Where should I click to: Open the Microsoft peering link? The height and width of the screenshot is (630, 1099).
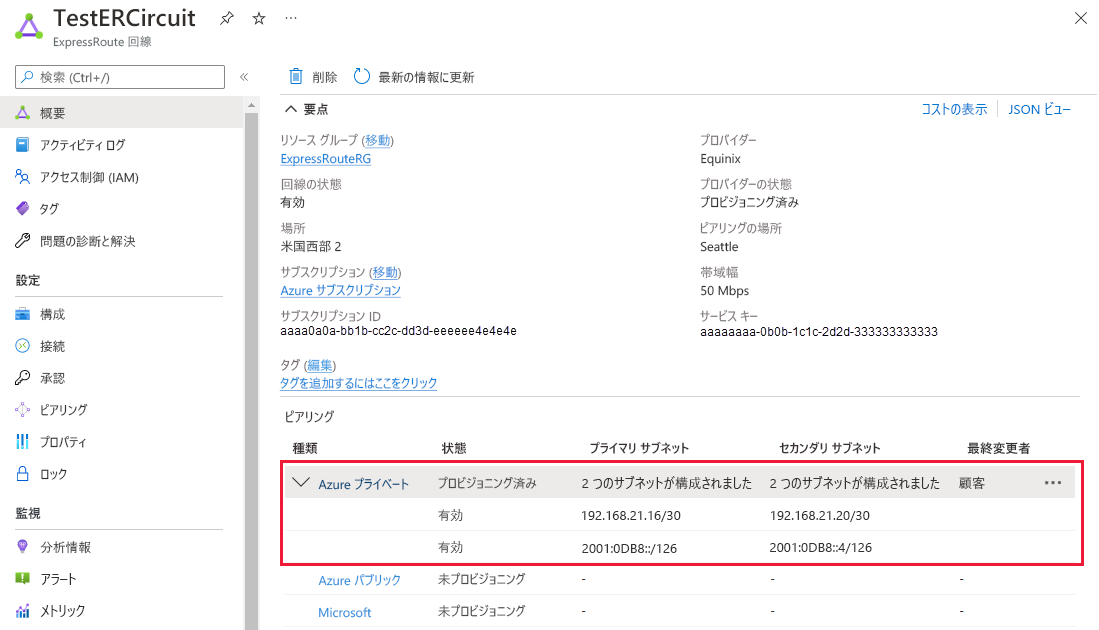point(345,612)
